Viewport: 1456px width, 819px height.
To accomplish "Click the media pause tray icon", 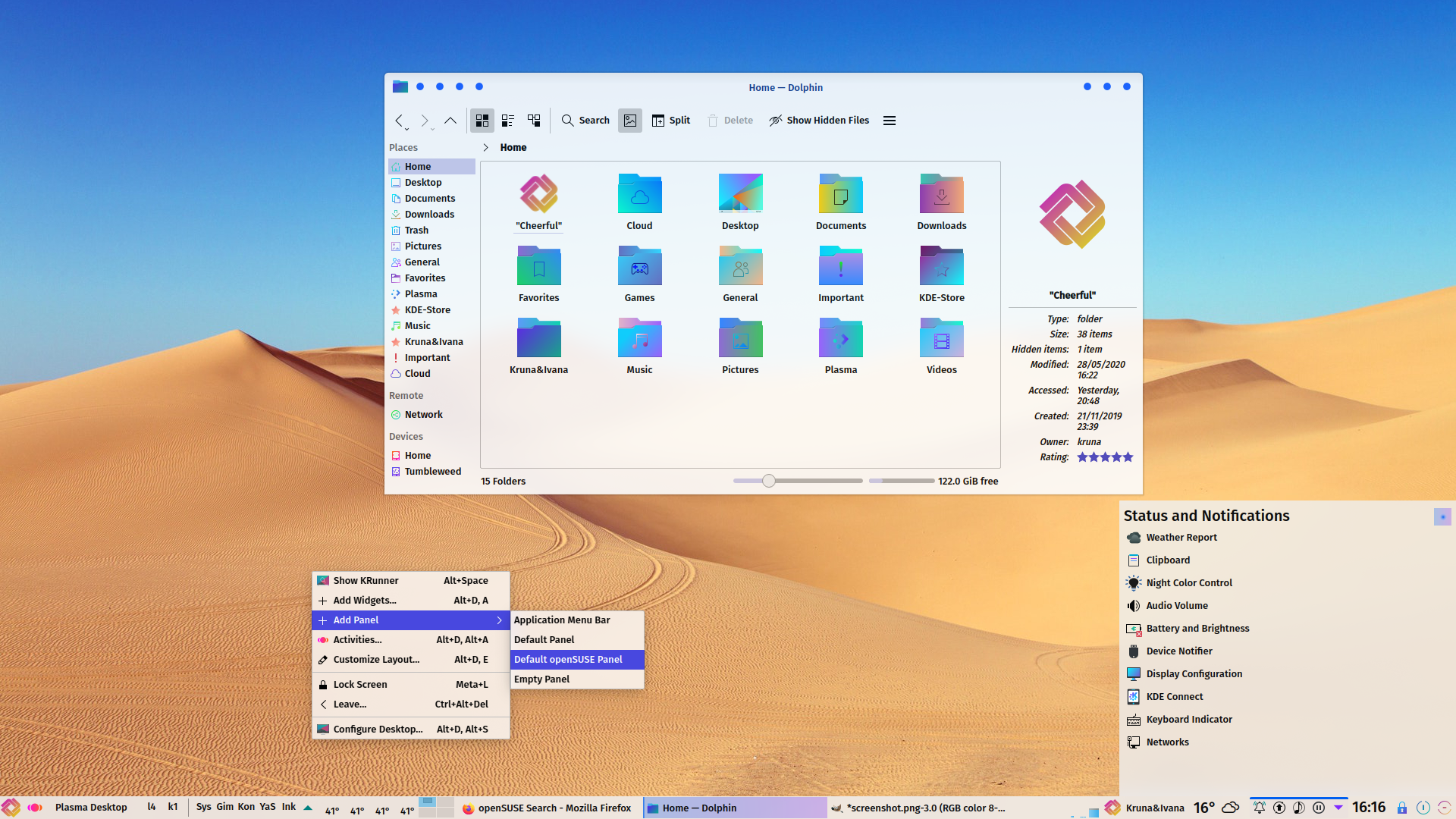I will point(1319,808).
